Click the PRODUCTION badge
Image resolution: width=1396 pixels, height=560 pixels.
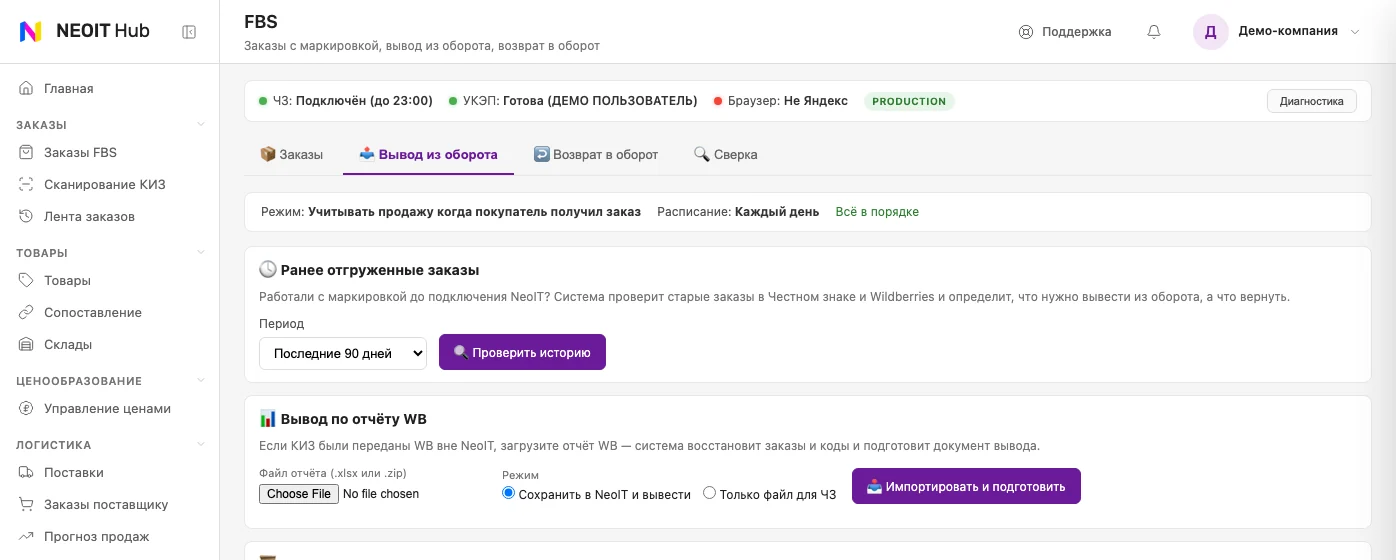[x=909, y=101]
